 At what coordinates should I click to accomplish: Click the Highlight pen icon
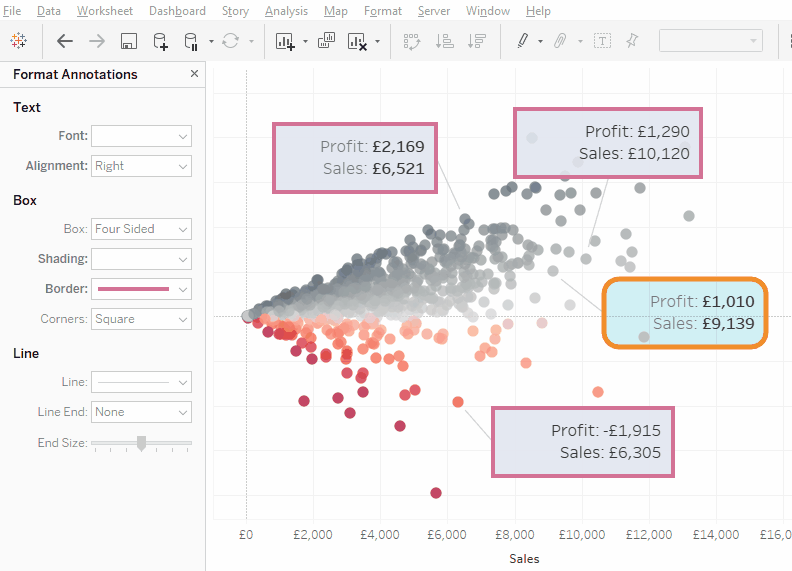[x=522, y=41]
